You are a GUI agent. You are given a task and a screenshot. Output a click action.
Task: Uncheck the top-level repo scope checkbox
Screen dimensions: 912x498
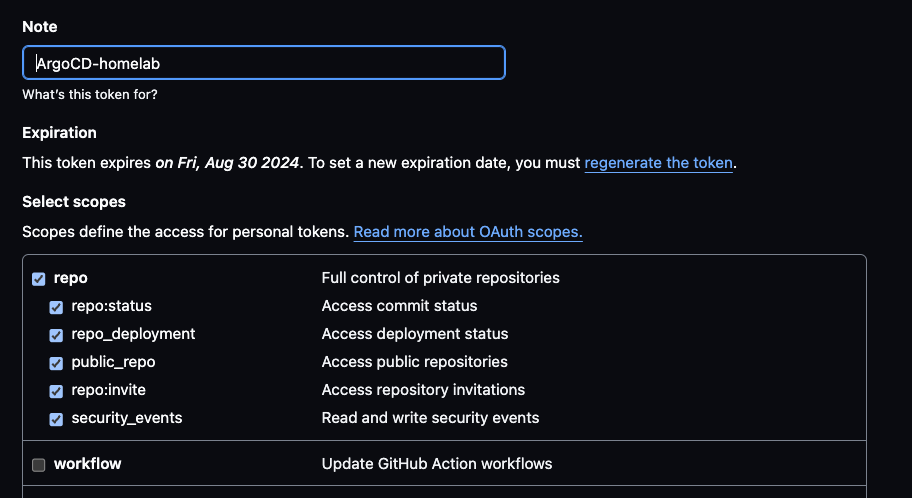pos(39,279)
